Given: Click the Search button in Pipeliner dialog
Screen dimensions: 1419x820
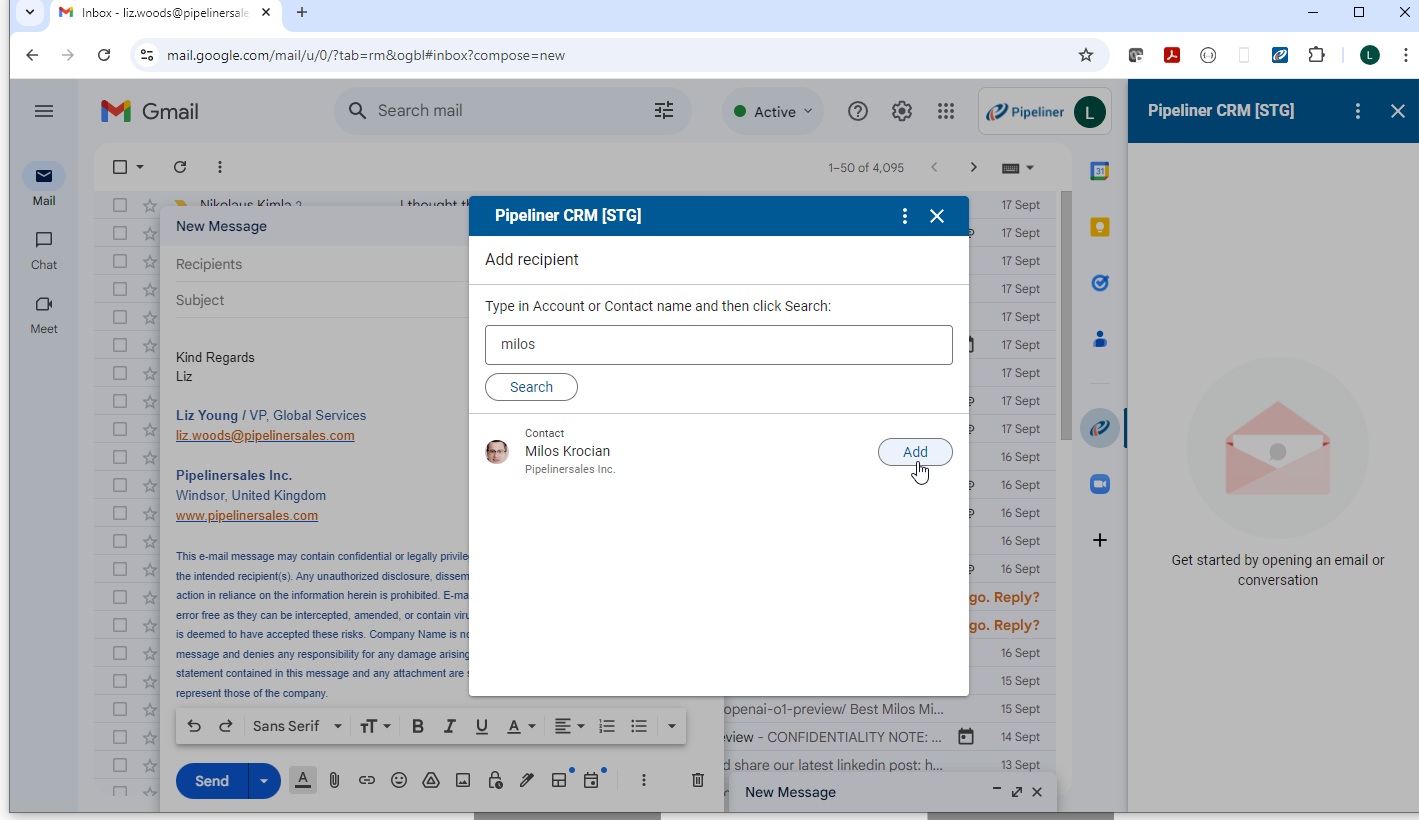Looking at the screenshot, I should [x=531, y=387].
